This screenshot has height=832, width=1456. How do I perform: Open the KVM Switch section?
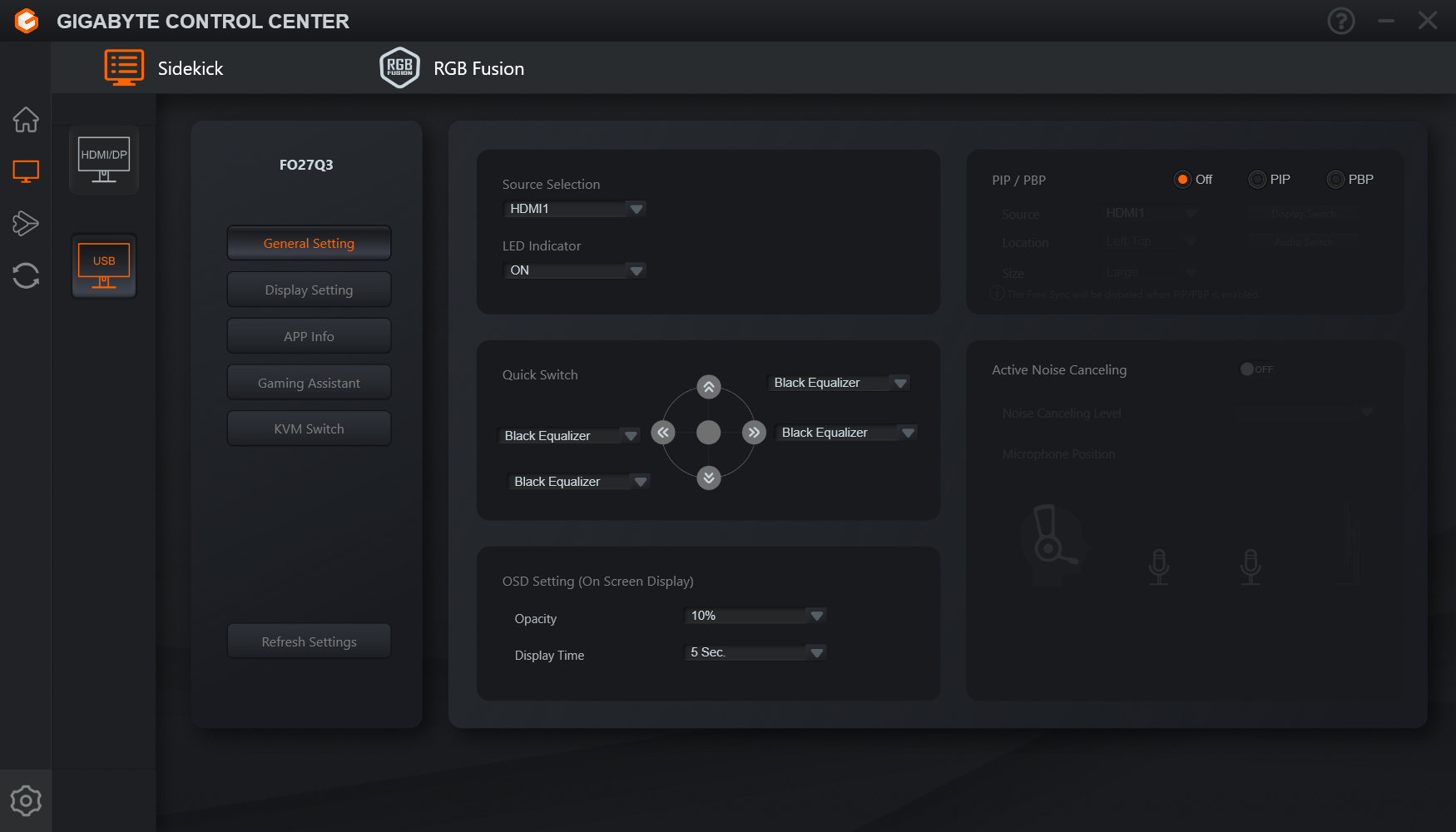pyautogui.click(x=309, y=428)
